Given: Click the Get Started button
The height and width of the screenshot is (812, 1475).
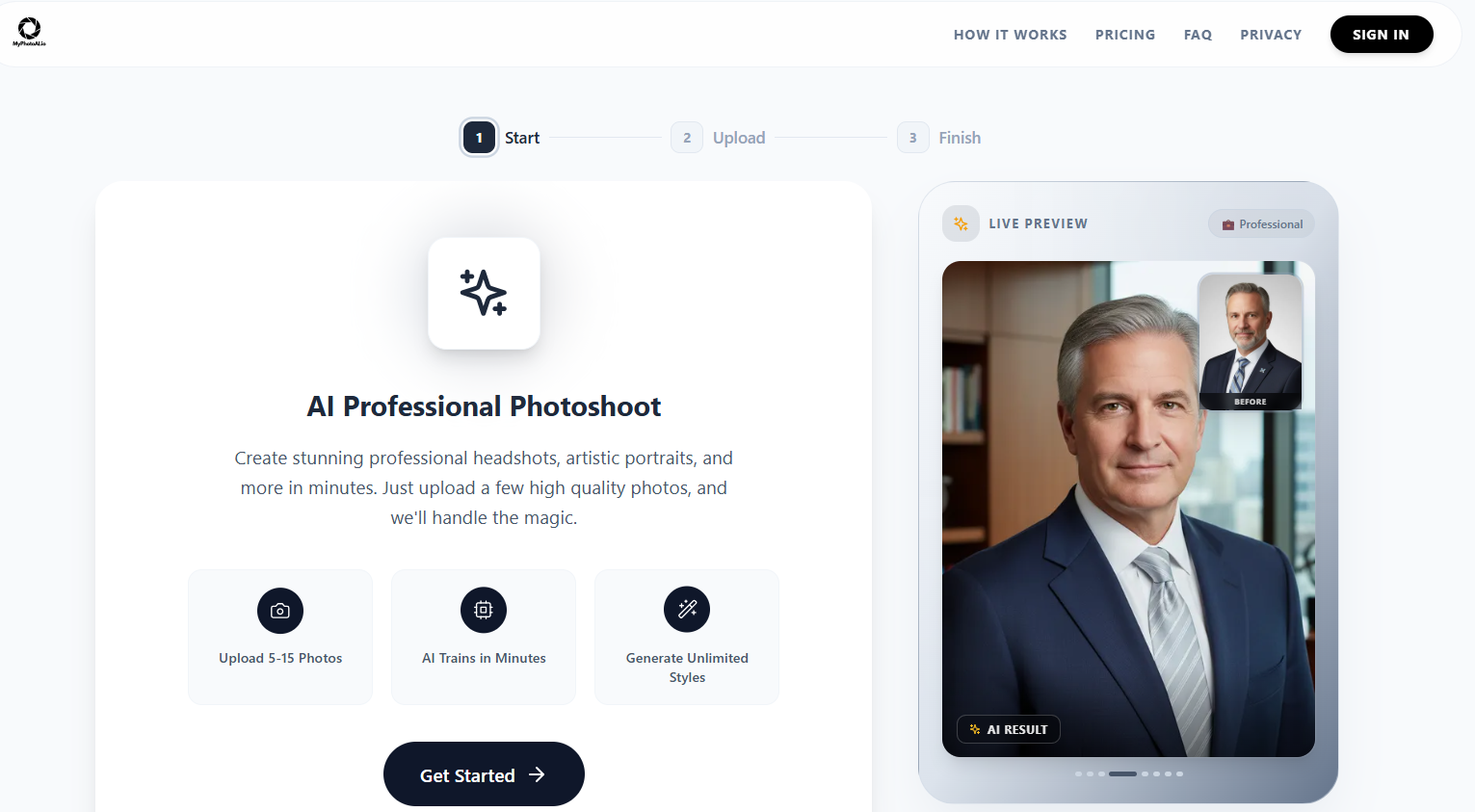Looking at the screenshot, I should (484, 774).
